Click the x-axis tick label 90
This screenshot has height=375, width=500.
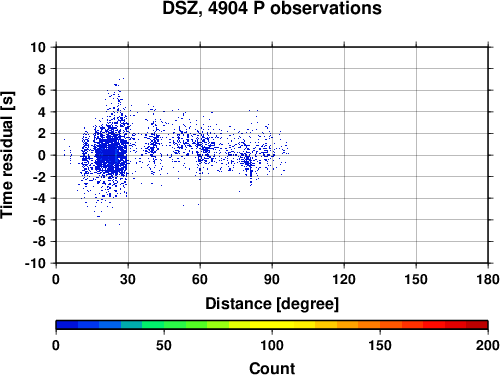coord(272,279)
